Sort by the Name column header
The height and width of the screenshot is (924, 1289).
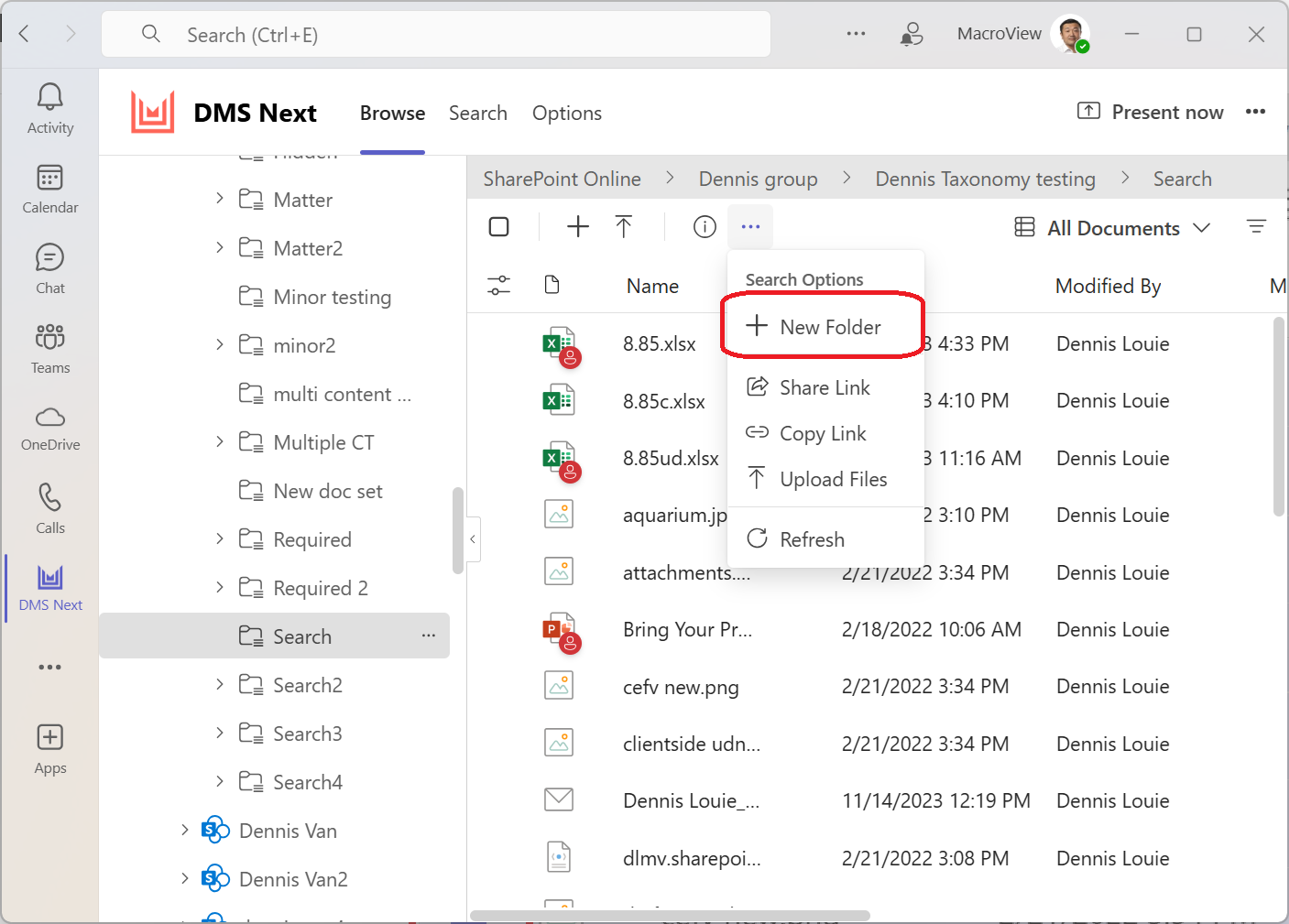[652, 286]
